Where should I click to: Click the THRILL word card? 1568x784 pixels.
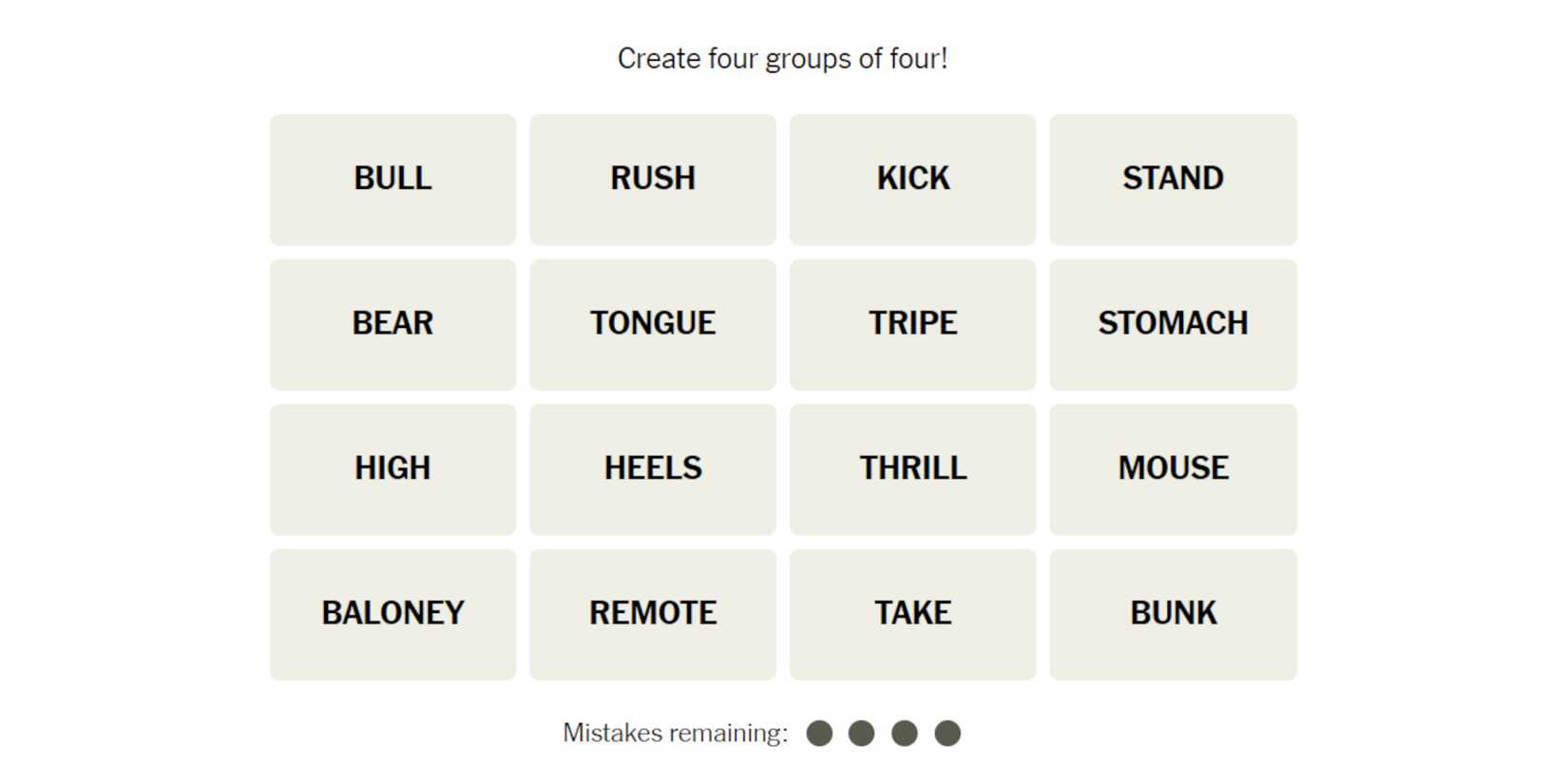click(x=912, y=469)
